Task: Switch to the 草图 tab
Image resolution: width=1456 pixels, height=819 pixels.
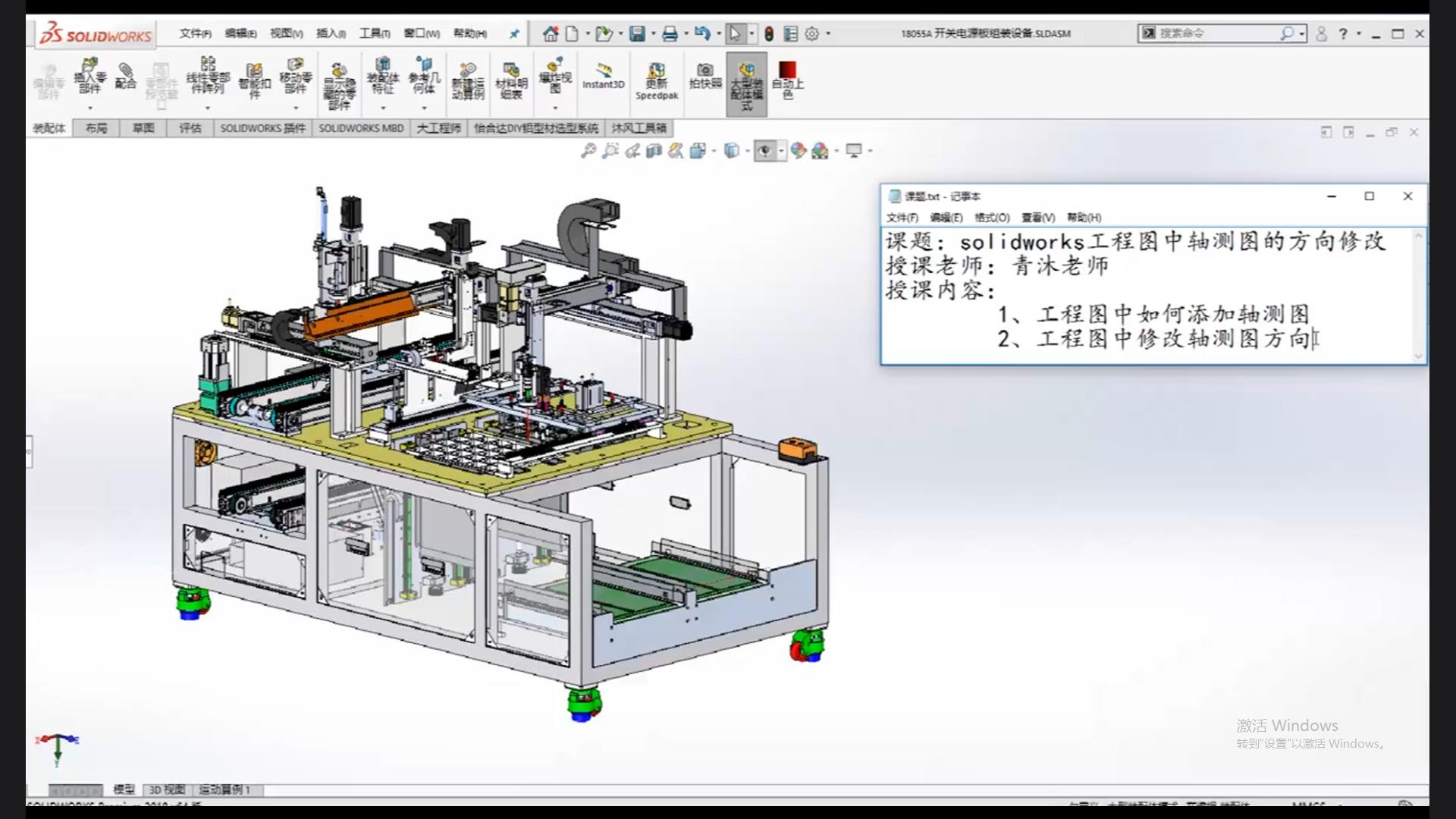Action: (143, 128)
